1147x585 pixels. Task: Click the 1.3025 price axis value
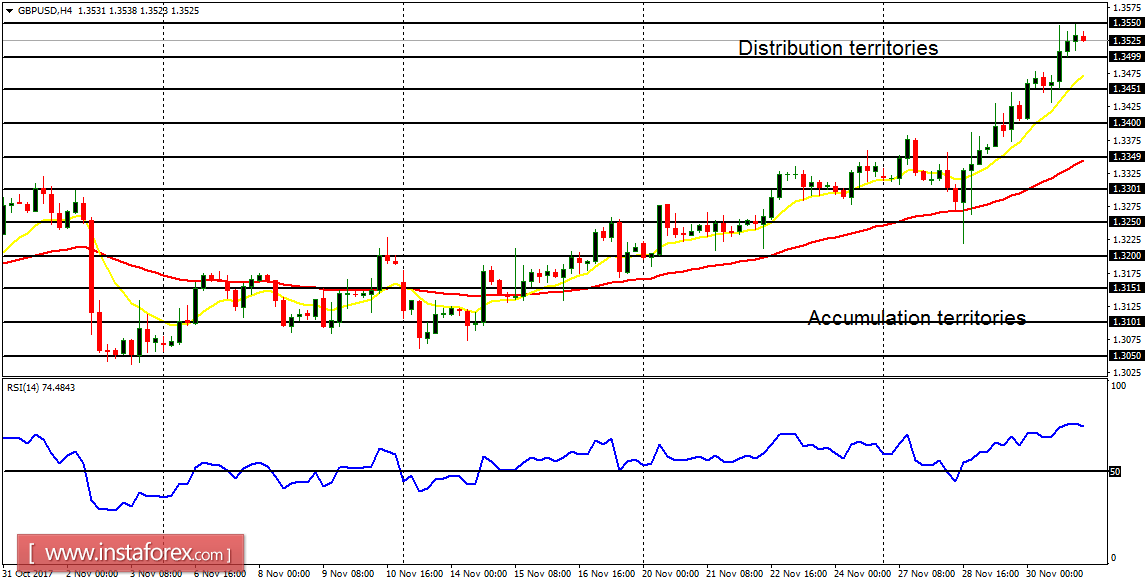tap(1127, 372)
